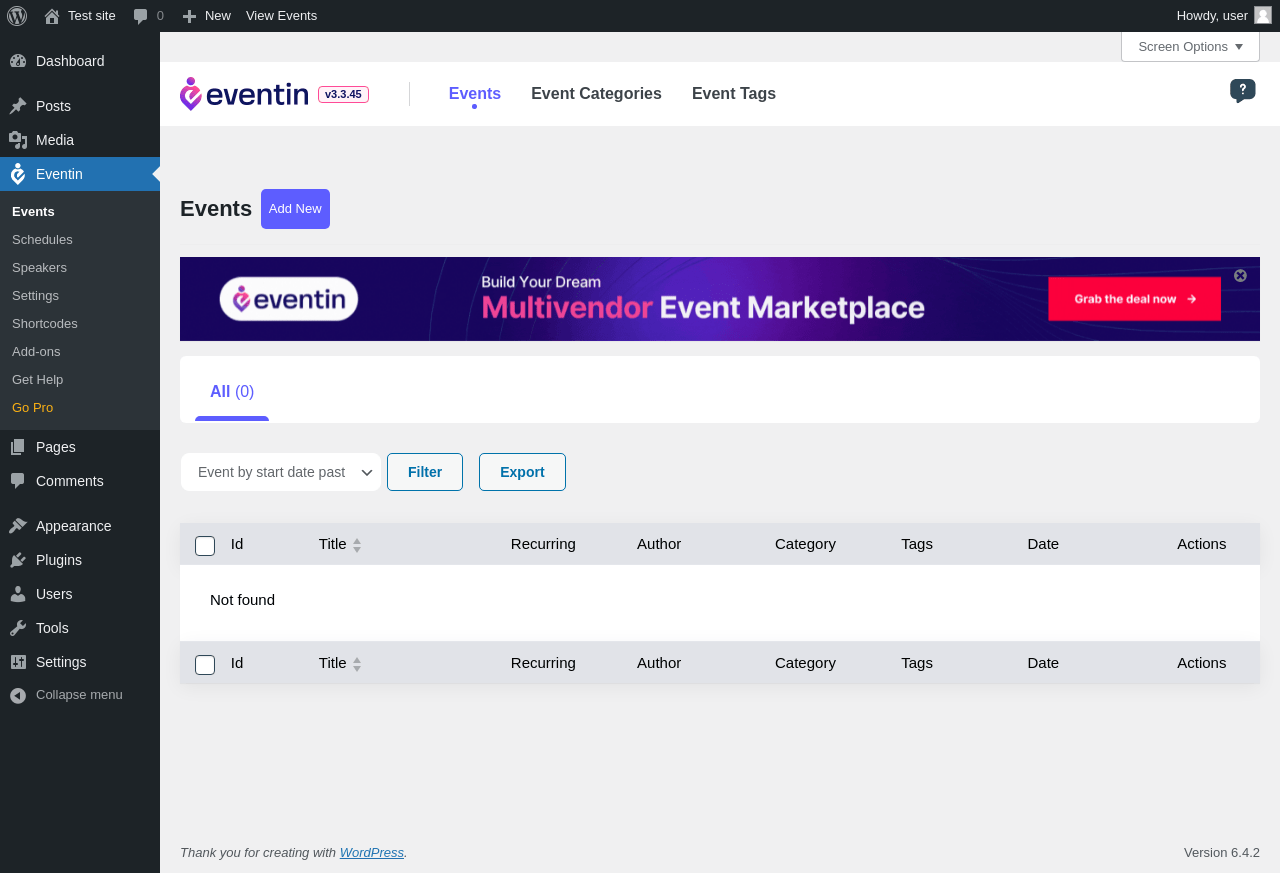Screen dimensions: 1280x873
Task: Click the Add New event button
Action: pos(295,209)
